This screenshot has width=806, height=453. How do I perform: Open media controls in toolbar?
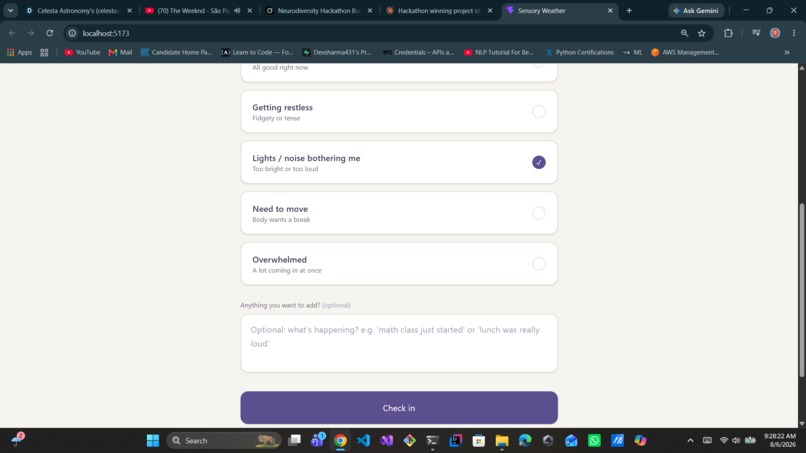point(756,33)
